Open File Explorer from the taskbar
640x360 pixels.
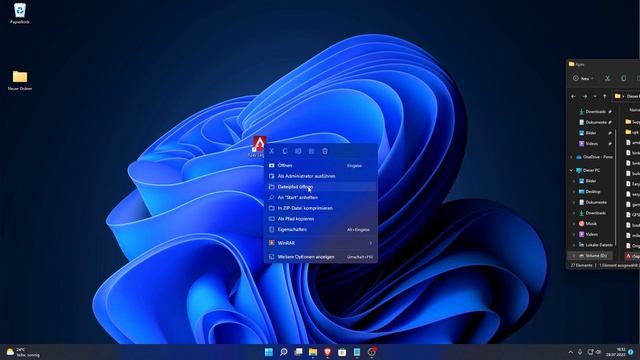pos(313,352)
